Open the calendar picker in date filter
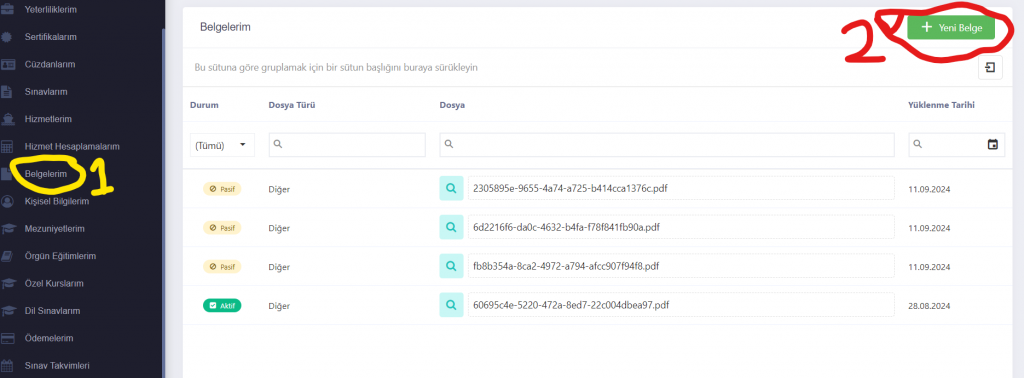Viewport: 1024px width, 378px height. click(993, 145)
